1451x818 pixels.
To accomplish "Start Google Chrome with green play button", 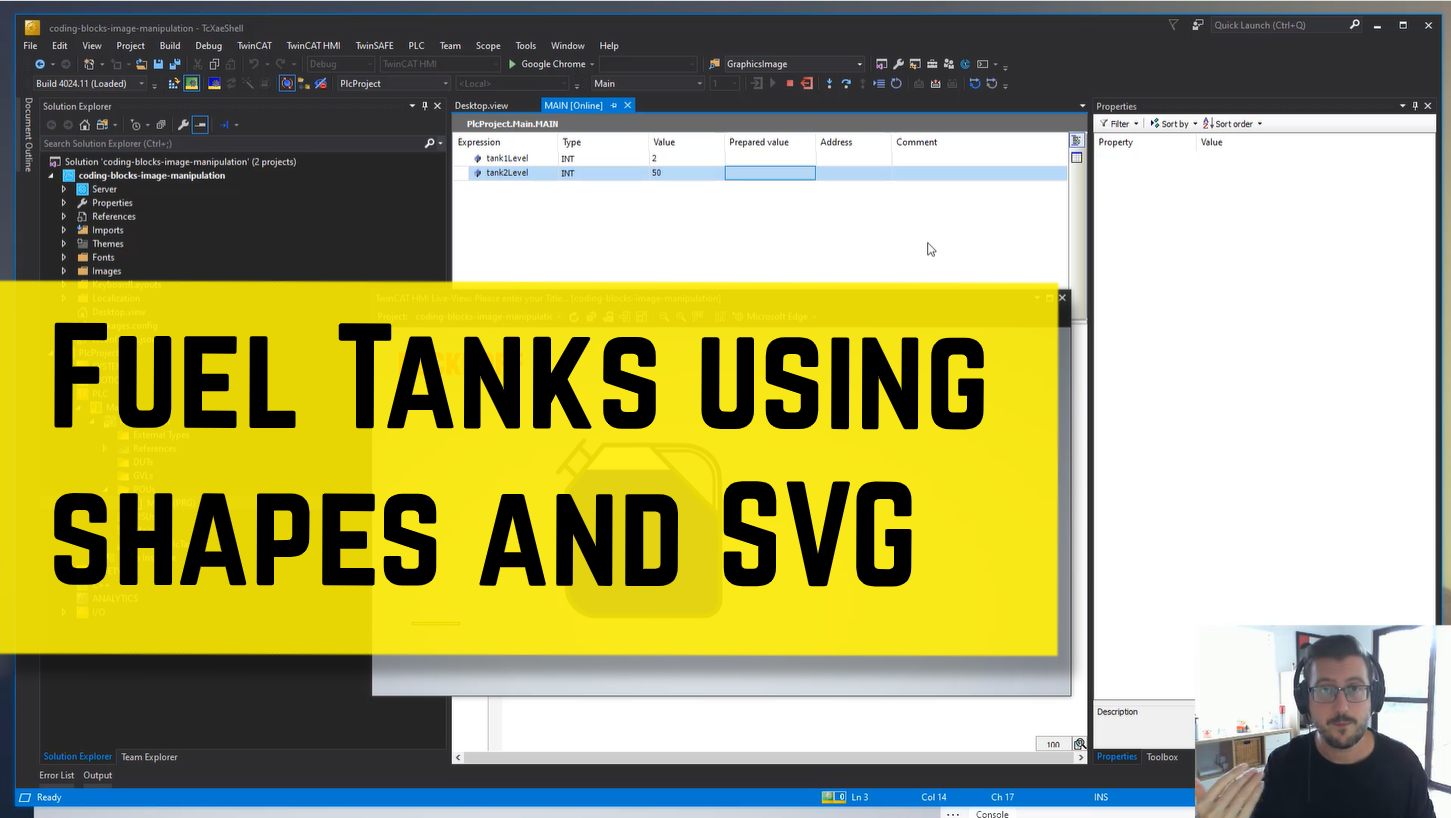I will point(512,64).
